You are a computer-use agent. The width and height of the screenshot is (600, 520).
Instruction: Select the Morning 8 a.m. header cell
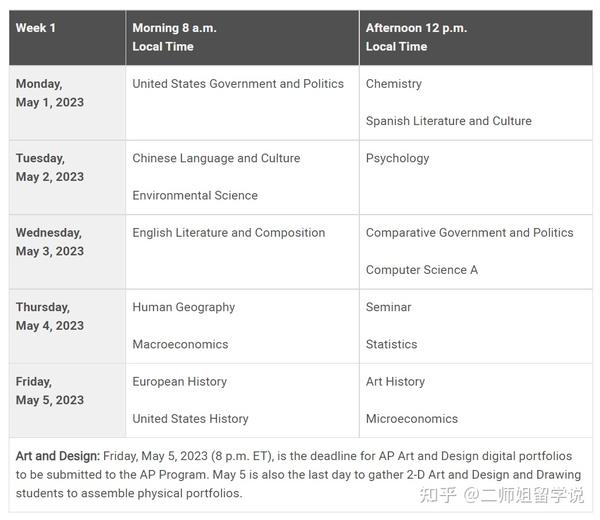[243, 37]
